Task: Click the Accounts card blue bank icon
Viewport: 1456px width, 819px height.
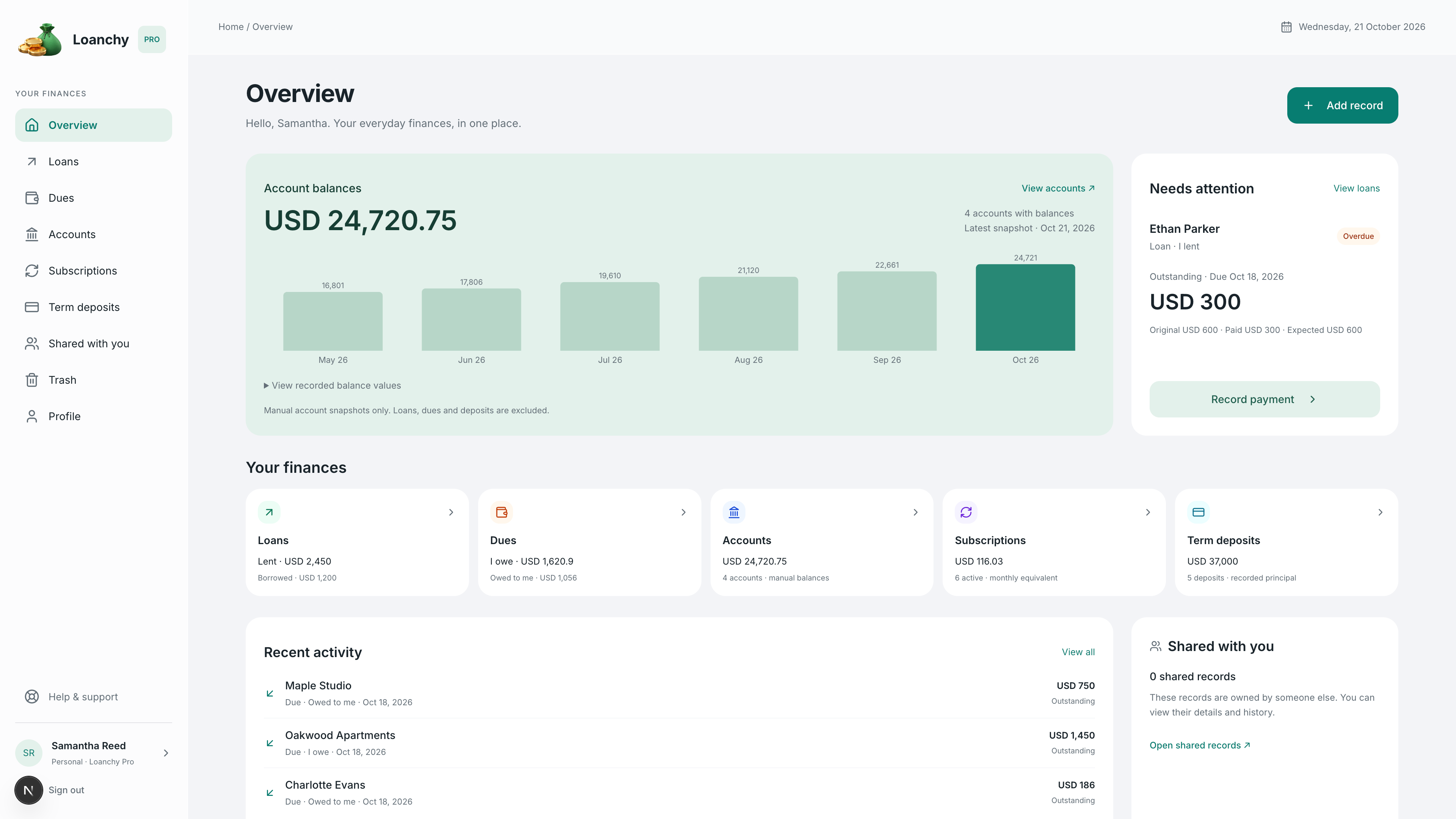Action: pos(734,512)
